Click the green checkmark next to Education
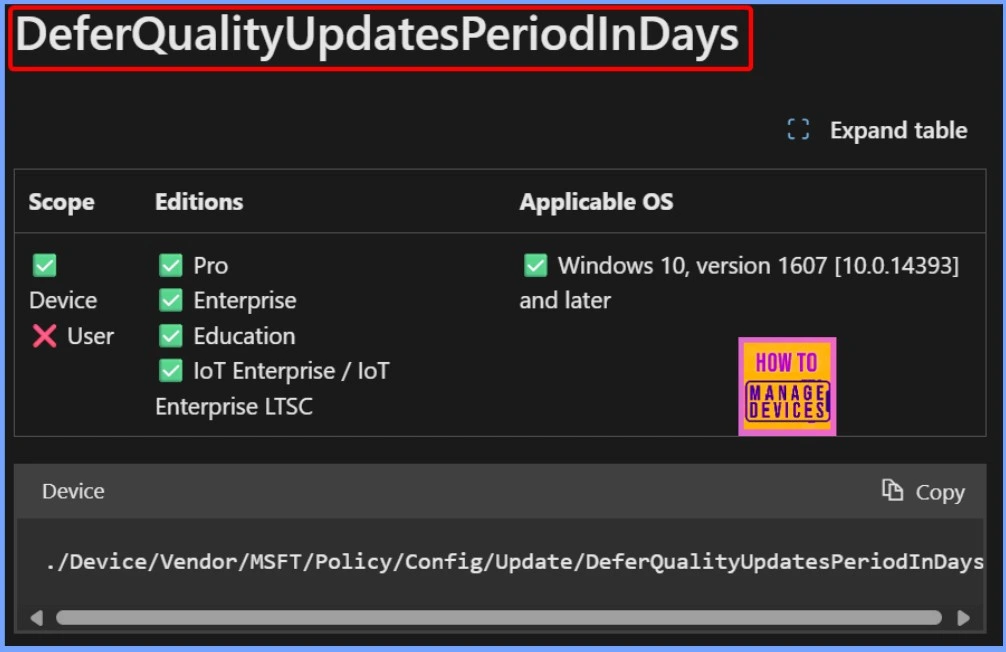1006x652 pixels. (x=170, y=336)
